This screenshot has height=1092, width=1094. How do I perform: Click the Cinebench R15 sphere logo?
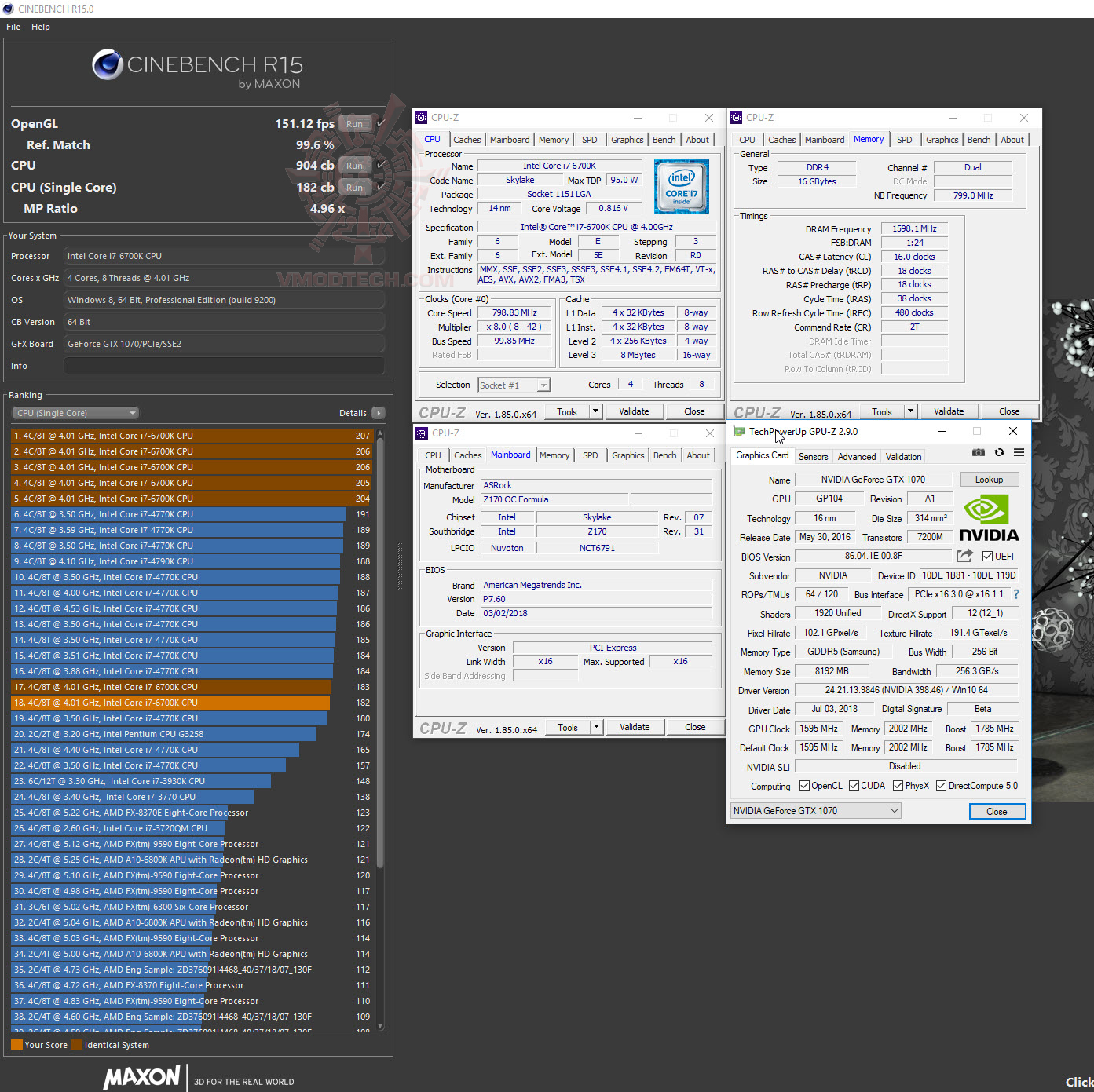pyautogui.click(x=107, y=64)
